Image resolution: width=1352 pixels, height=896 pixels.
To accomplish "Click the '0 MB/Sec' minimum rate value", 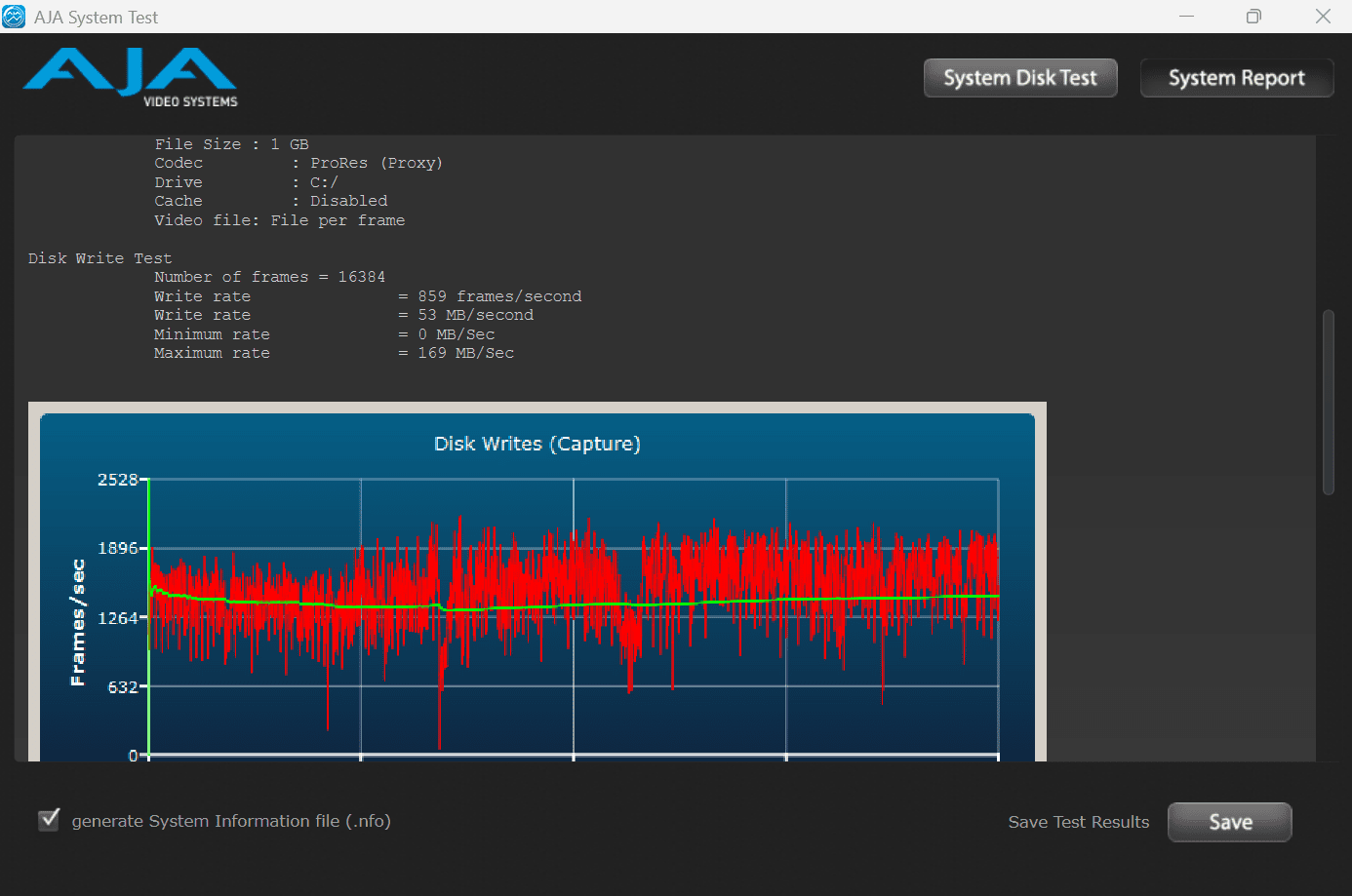I will [x=456, y=334].
